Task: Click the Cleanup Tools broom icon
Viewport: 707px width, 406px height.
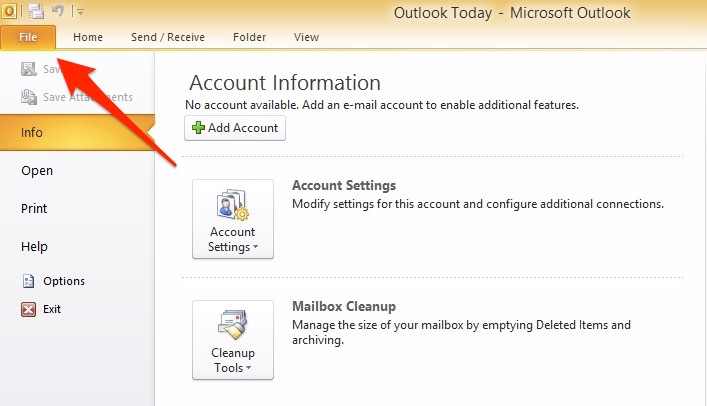Action: click(233, 324)
